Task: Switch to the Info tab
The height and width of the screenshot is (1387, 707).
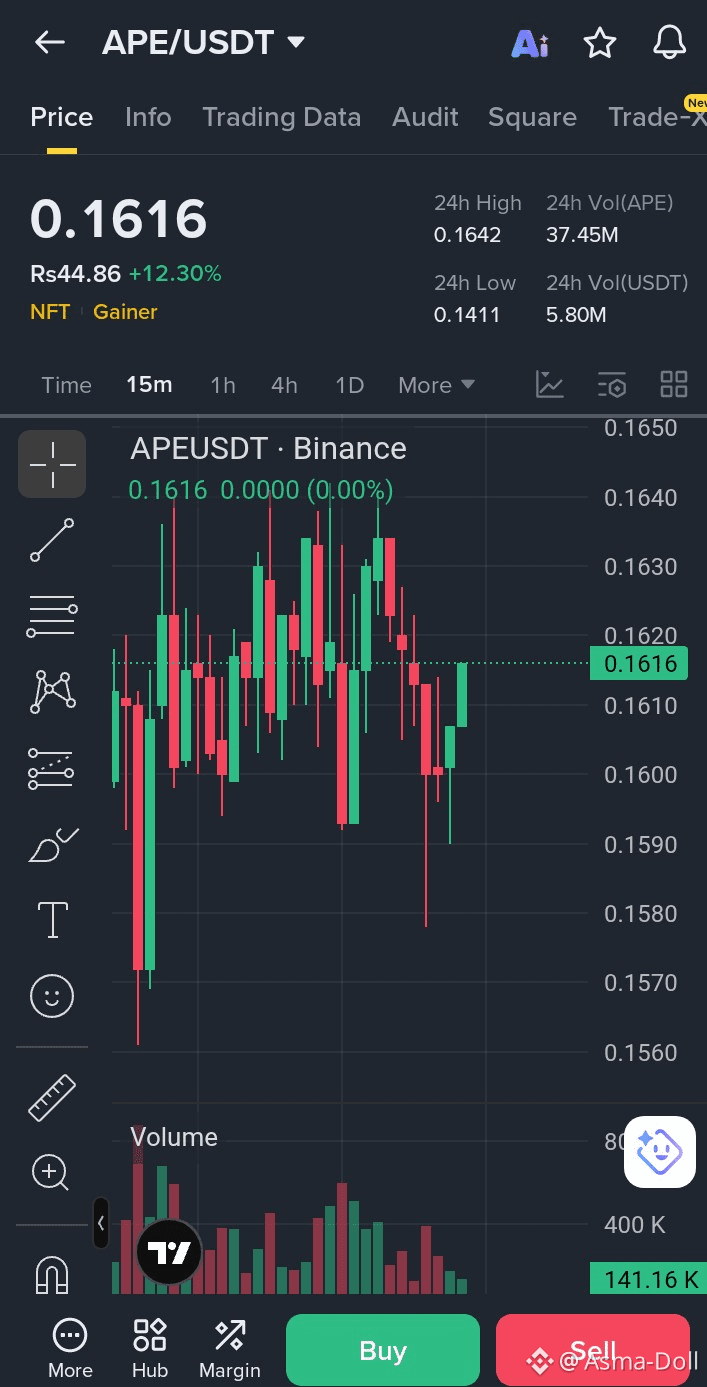Action: coord(148,117)
